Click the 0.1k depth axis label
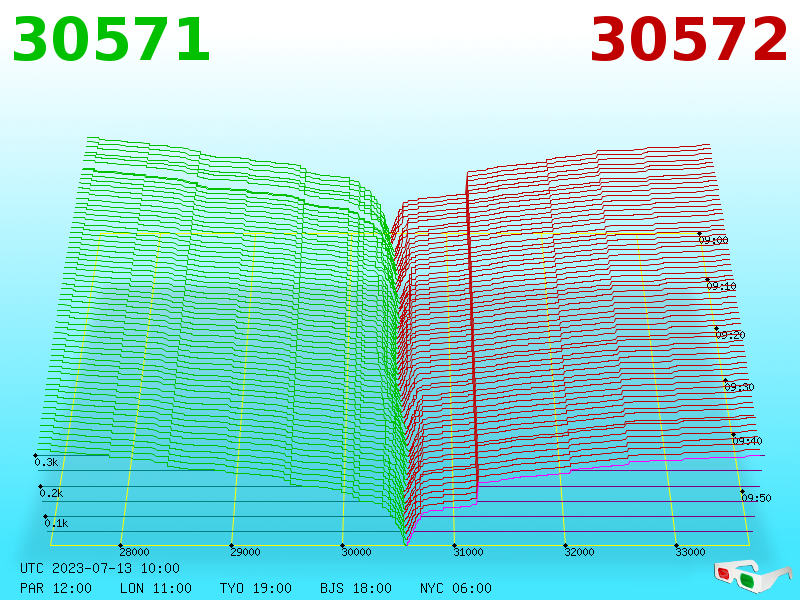 point(56,523)
